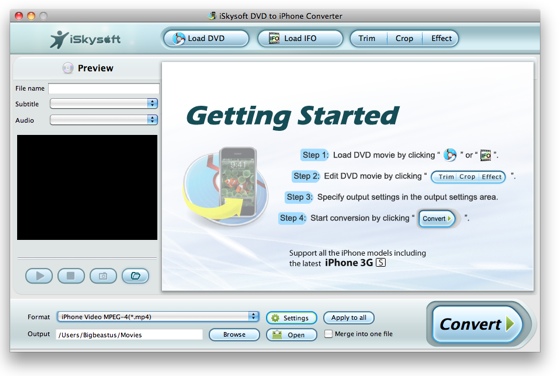This screenshot has width=560, height=376.
Task: Click the title bar app icon
Action: 212,16
